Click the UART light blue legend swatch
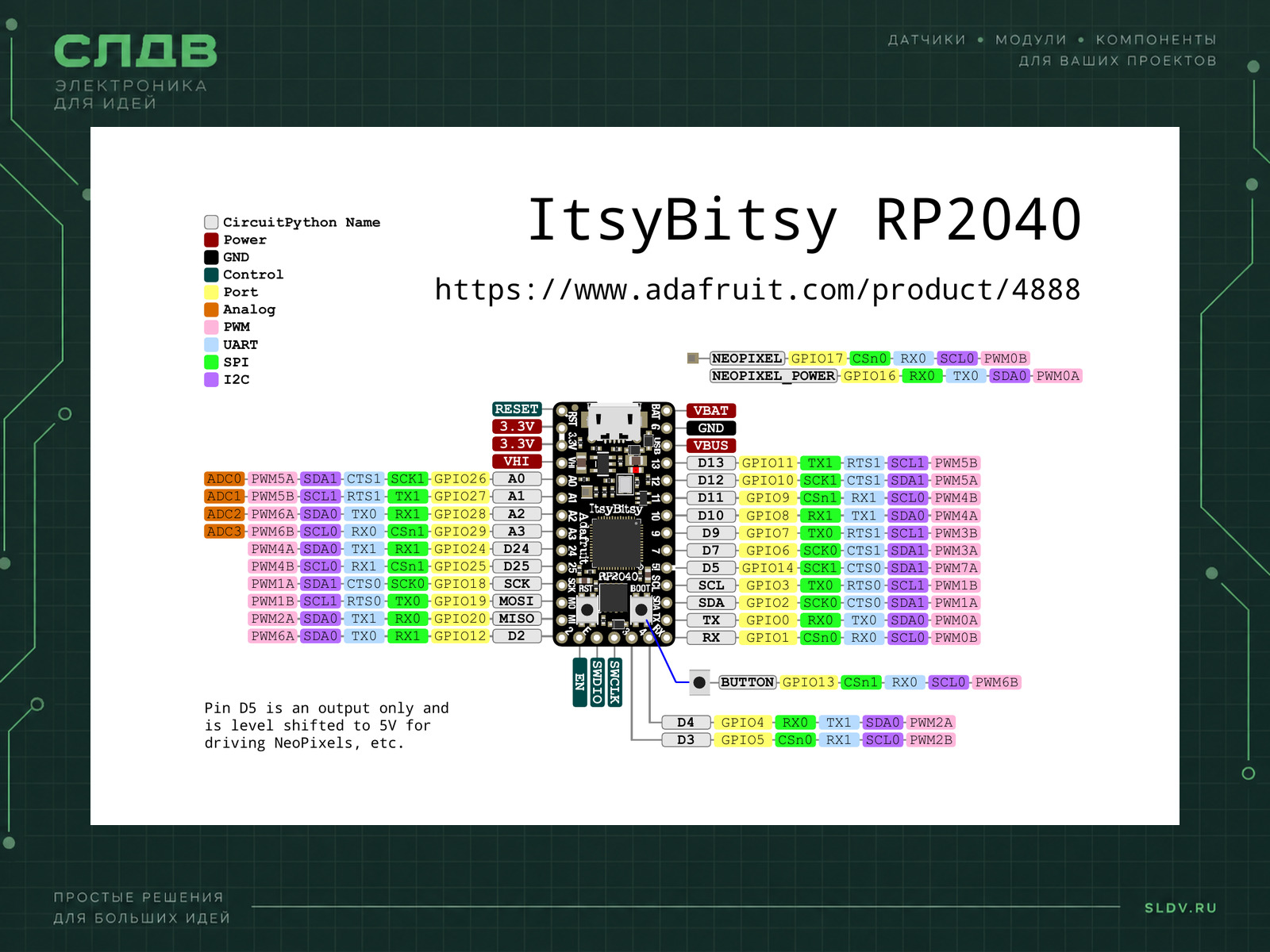The height and width of the screenshot is (952, 1270). [x=211, y=344]
